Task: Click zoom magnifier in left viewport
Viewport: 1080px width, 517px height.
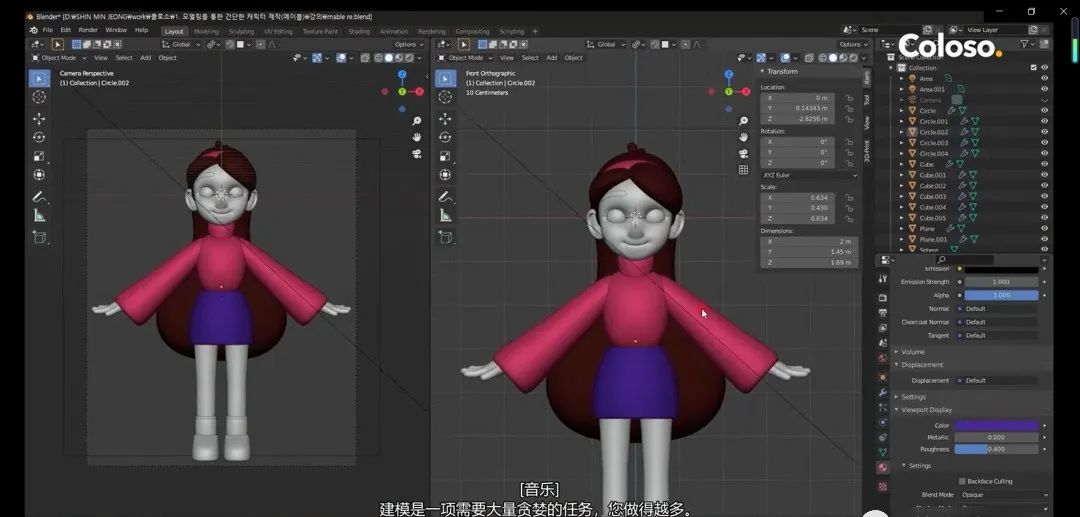Action: point(417,121)
